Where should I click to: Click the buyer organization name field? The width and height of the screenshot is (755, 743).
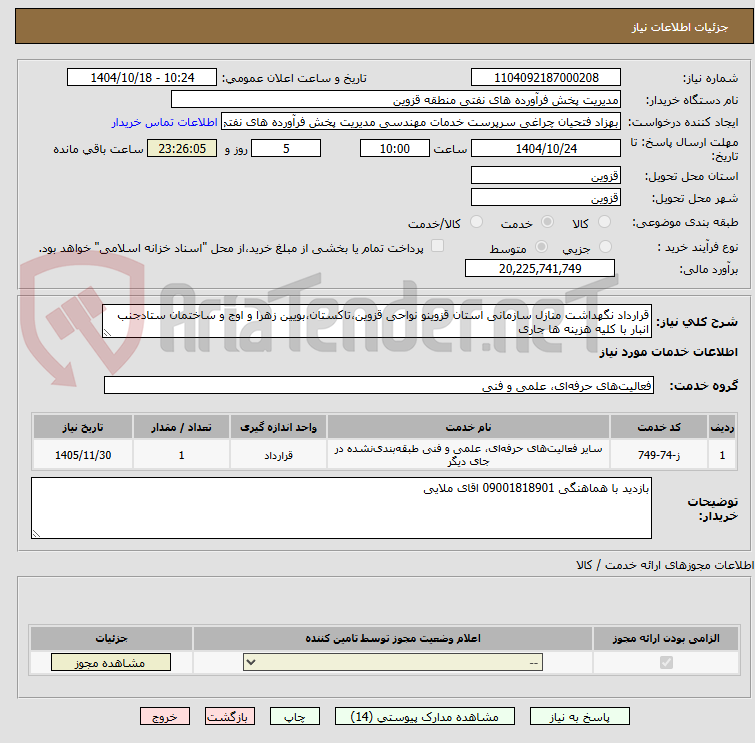coord(396,100)
